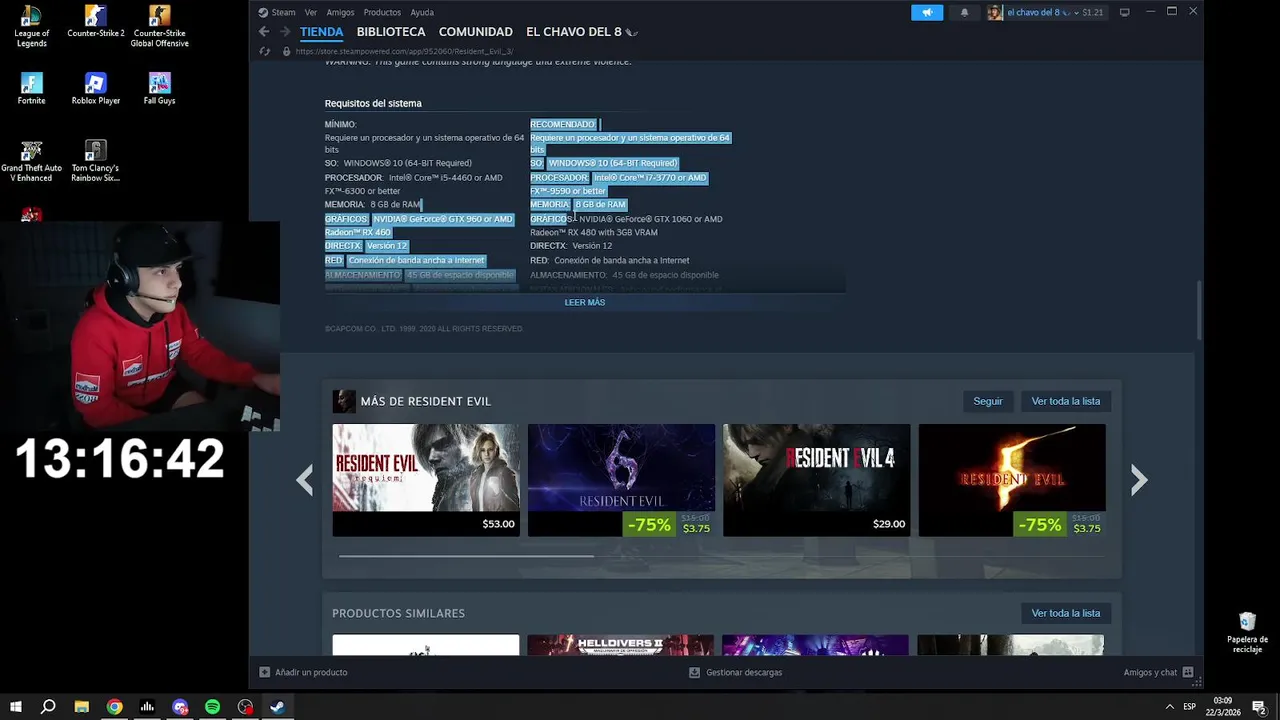Select Grand Theft Auto V Enhanced icon
1280x720 pixels.
32,161
